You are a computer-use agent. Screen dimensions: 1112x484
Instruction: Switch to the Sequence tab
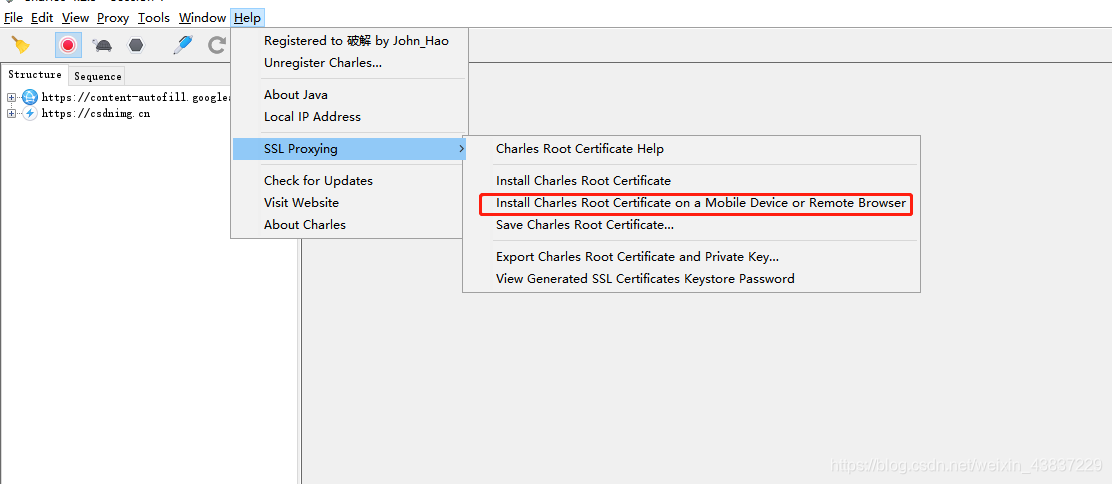97,76
